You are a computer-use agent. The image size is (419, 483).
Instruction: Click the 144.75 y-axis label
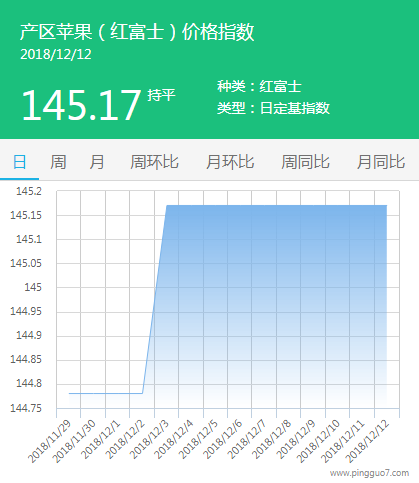26,408
